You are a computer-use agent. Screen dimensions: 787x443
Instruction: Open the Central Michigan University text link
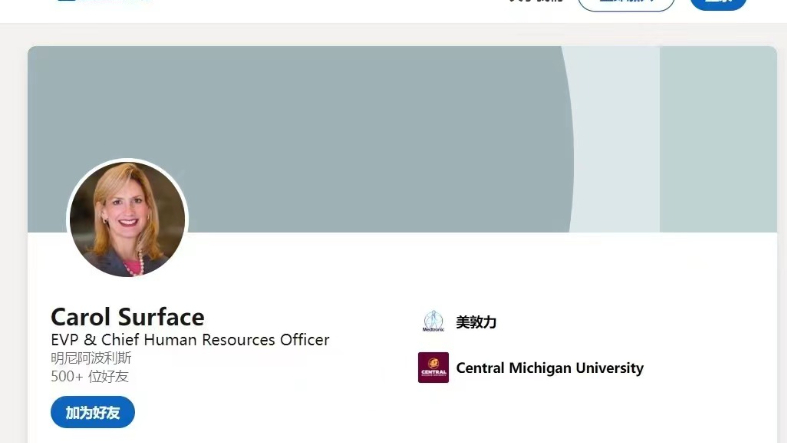[549, 368]
